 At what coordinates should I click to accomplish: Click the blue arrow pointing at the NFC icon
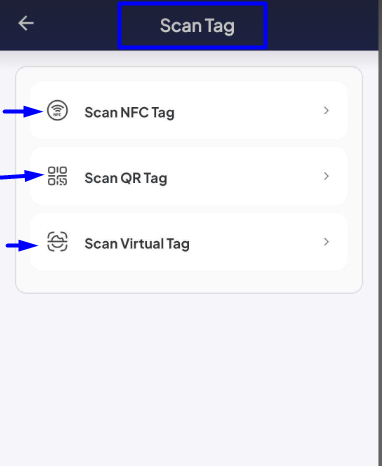click(23, 111)
